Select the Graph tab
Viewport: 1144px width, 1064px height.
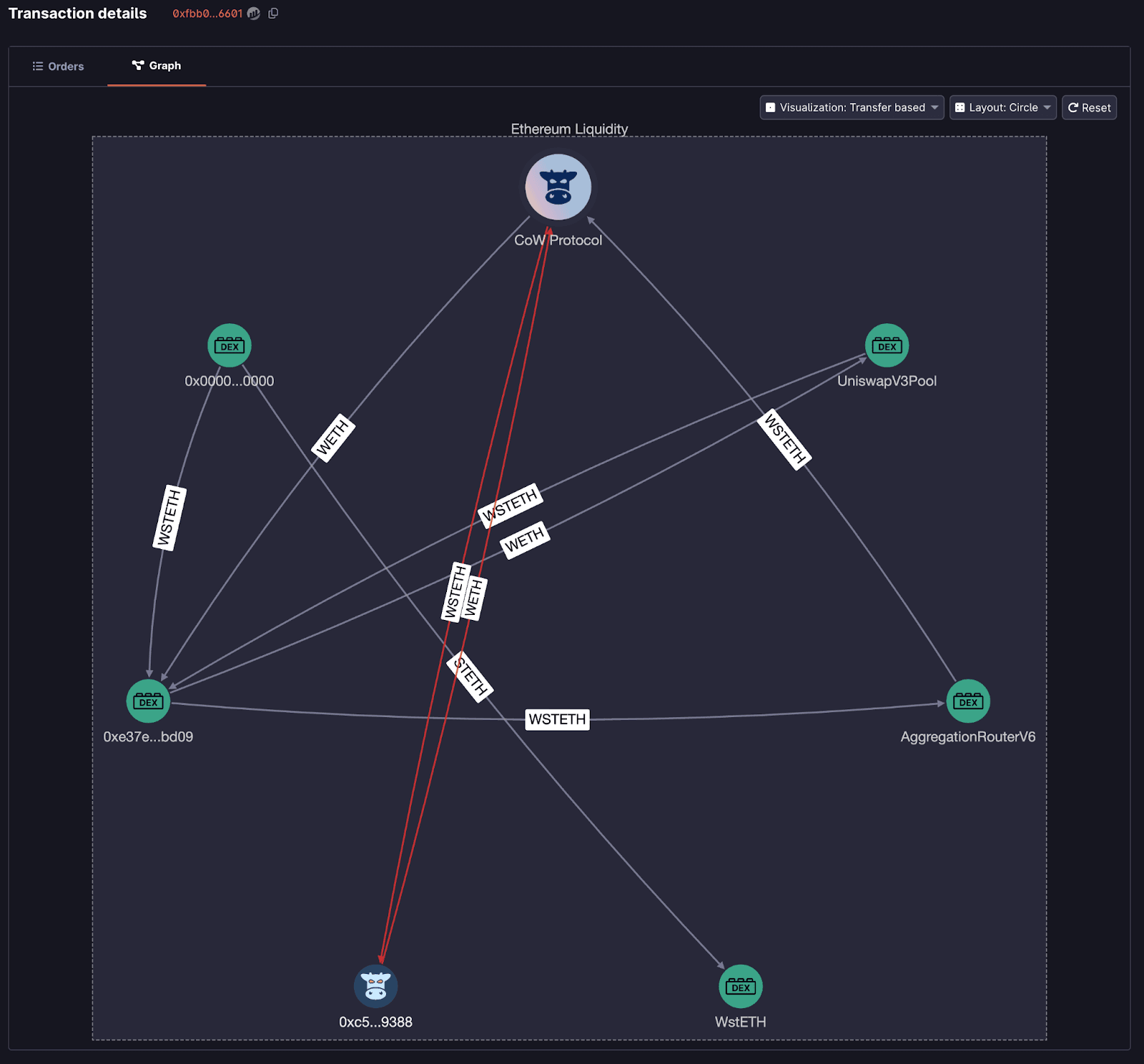(157, 66)
